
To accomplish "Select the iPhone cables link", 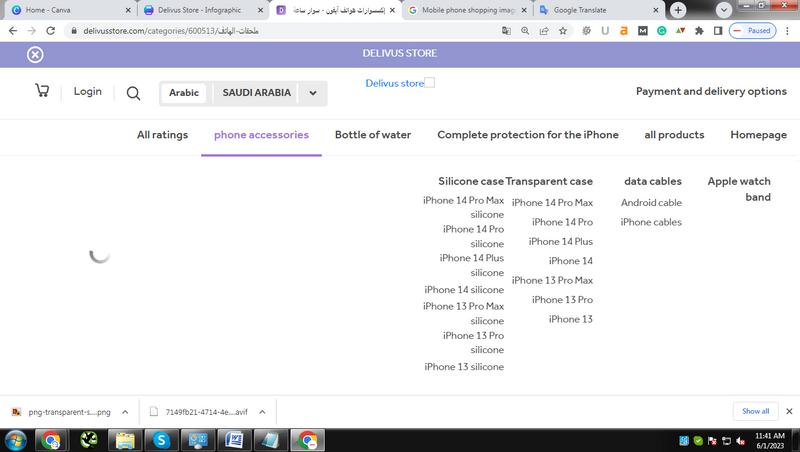I will tap(651, 222).
